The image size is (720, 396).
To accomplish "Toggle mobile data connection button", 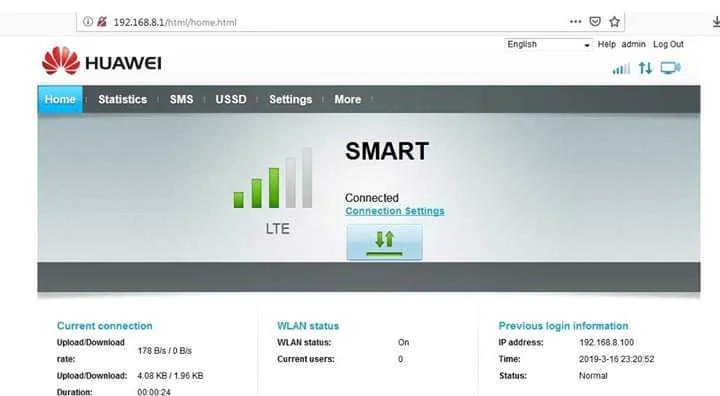I will point(384,242).
